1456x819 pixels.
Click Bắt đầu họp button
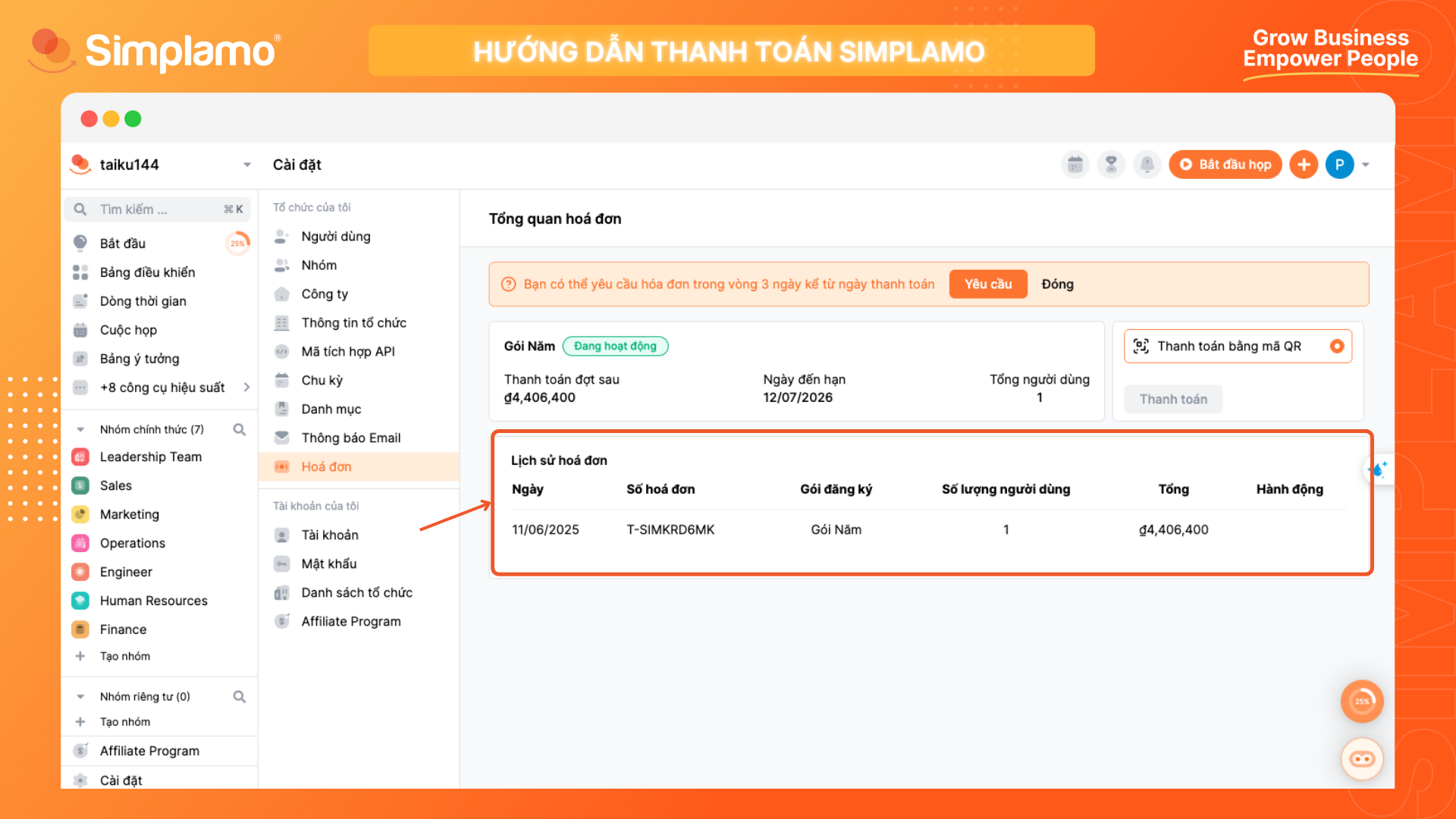coord(1225,165)
